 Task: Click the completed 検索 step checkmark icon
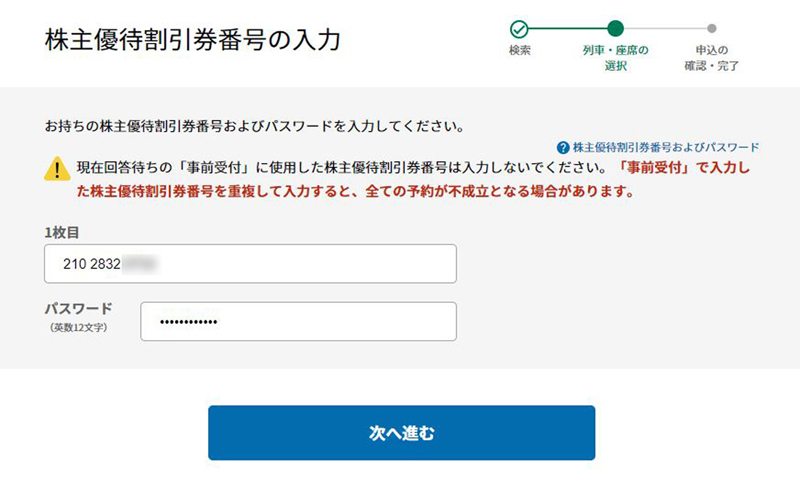point(519,29)
